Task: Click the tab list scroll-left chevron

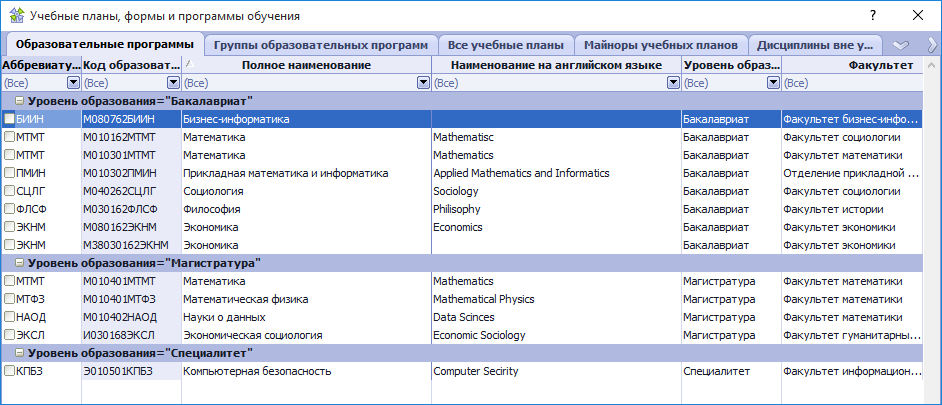Action: tap(900, 45)
